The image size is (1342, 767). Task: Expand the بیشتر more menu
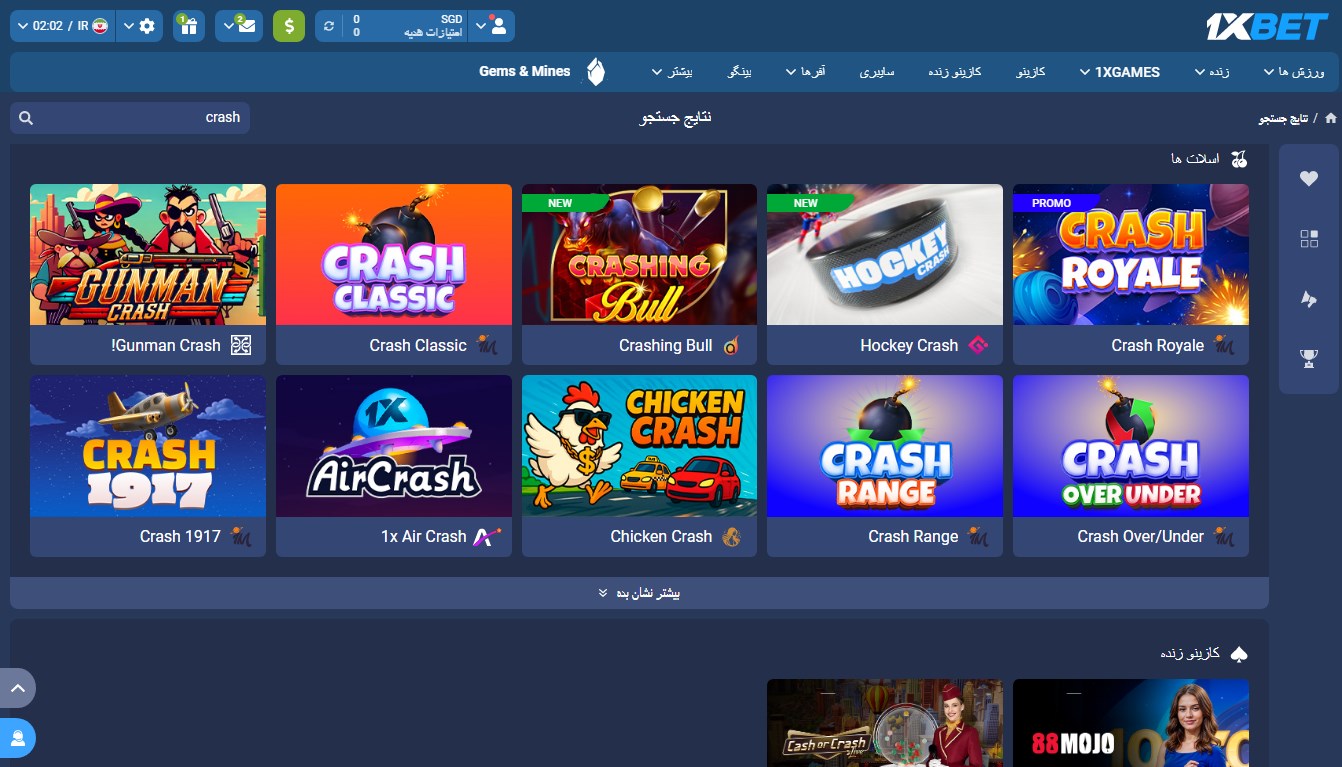click(672, 72)
